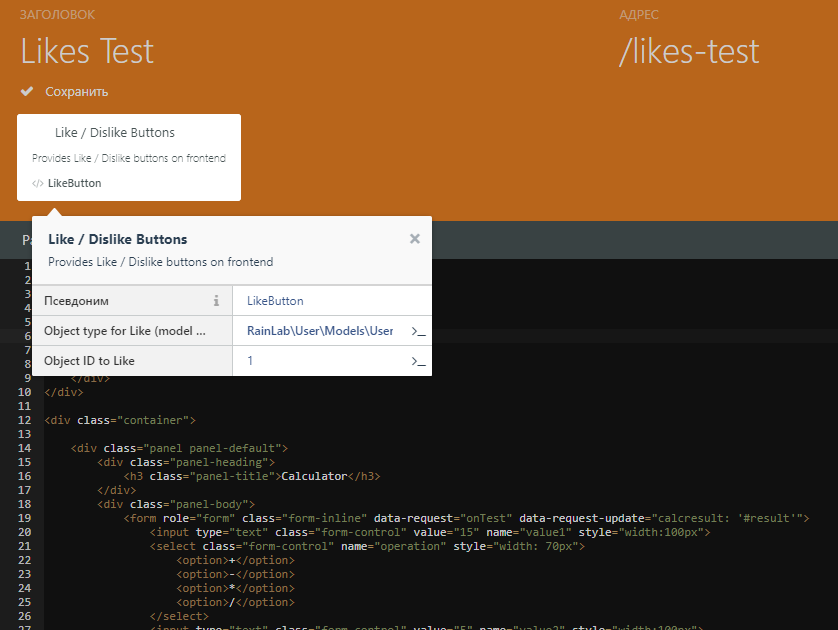Edit the page address /likes-test
Screen dimensions: 838x630
click(x=689, y=51)
